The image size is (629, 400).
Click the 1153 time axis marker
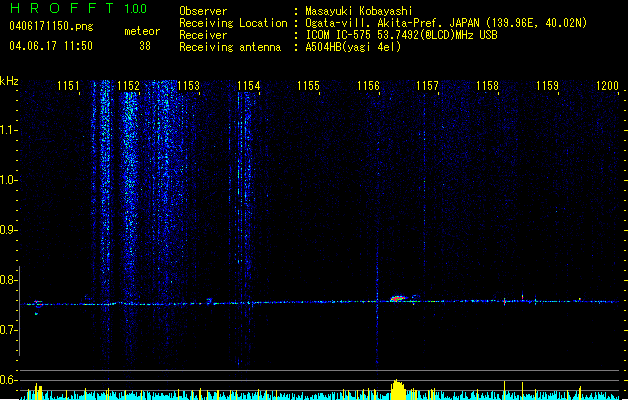pos(188,86)
